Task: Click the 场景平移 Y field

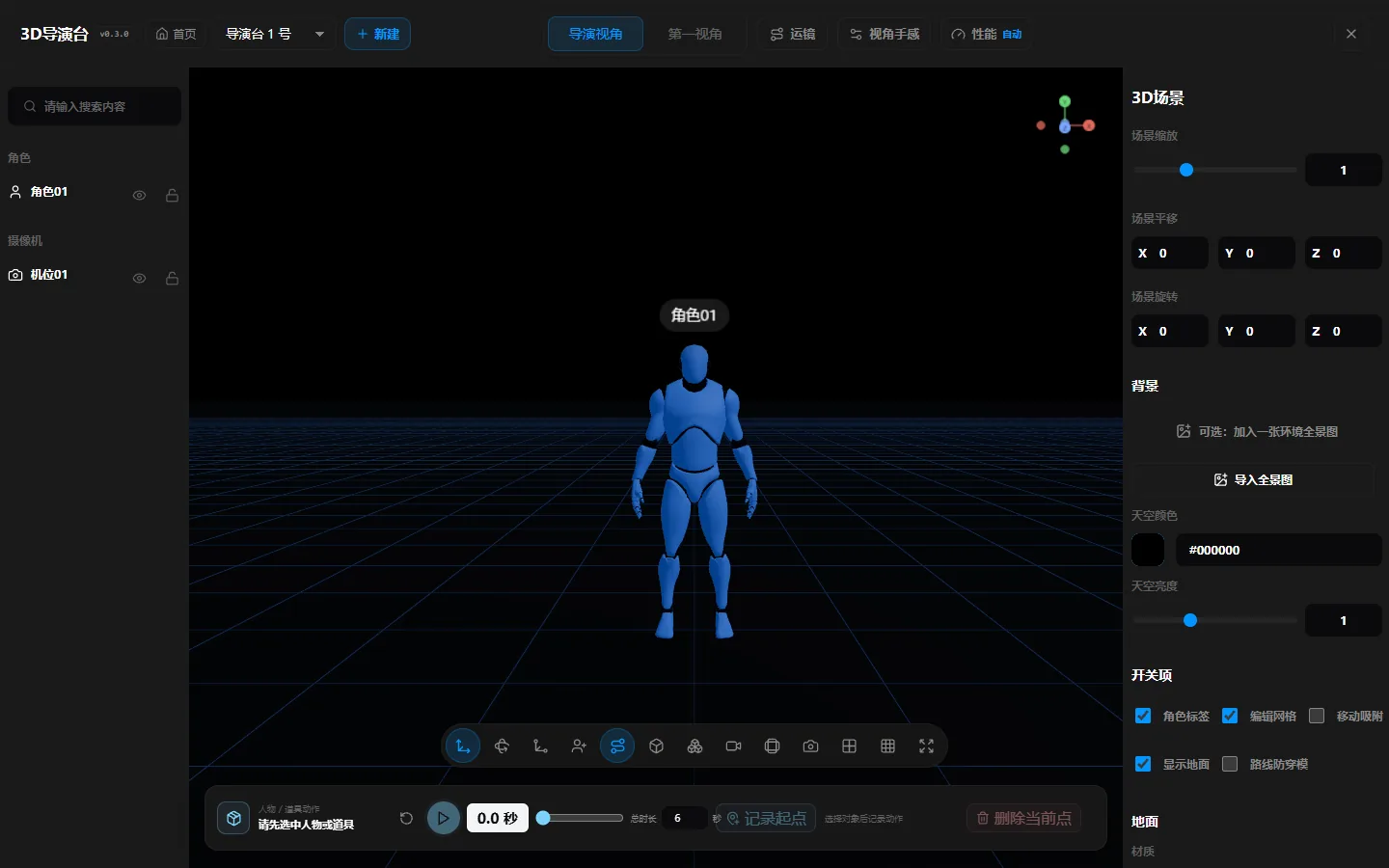Action: pyautogui.click(x=1256, y=253)
